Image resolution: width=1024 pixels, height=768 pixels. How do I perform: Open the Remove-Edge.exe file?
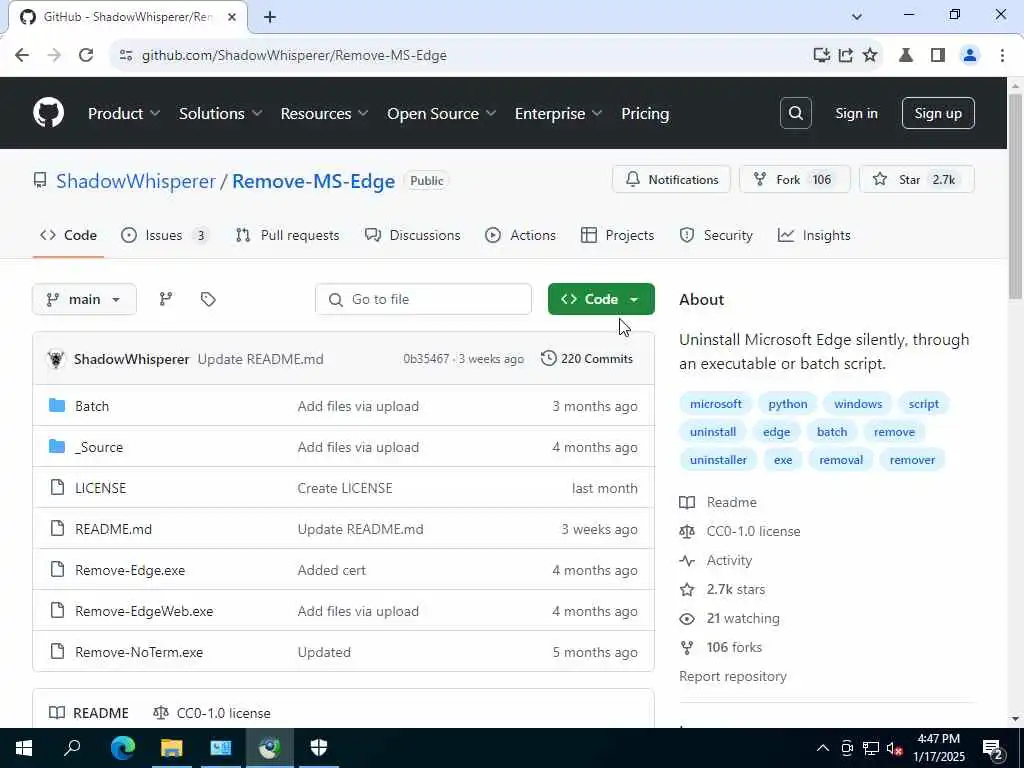pyautogui.click(x=130, y=570)
